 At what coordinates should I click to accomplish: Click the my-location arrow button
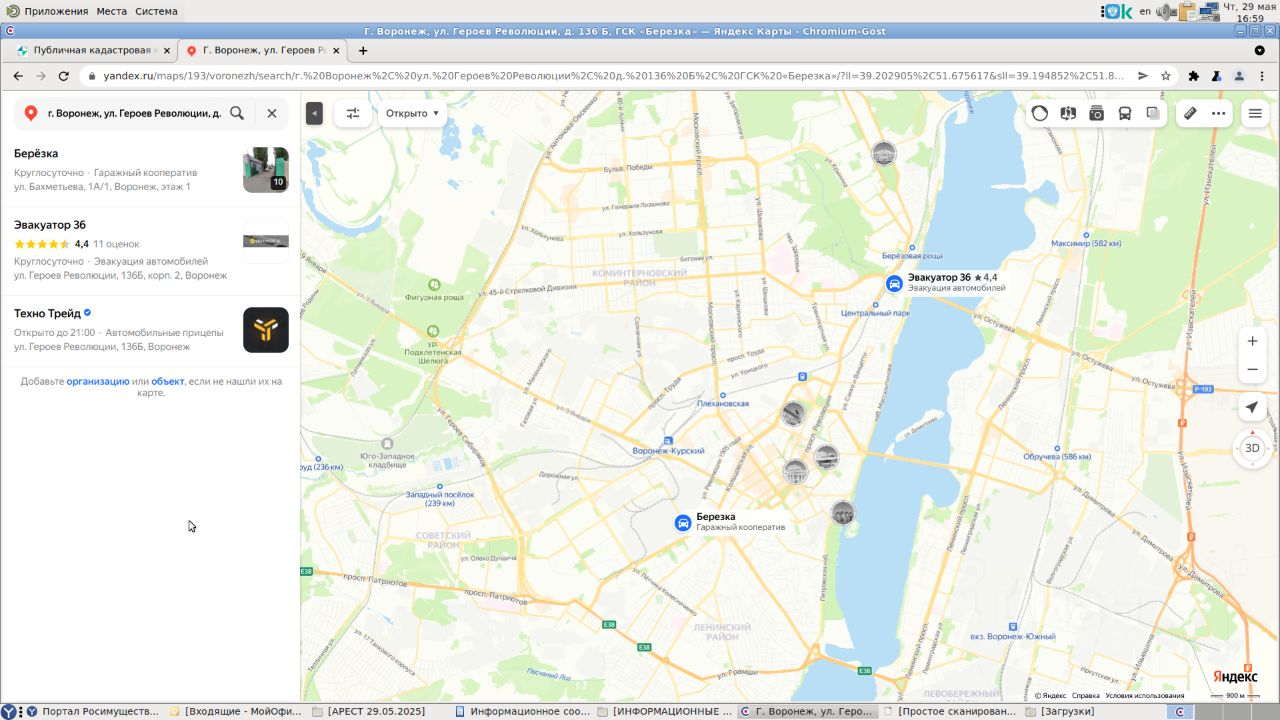click(x=1252, y=407)
